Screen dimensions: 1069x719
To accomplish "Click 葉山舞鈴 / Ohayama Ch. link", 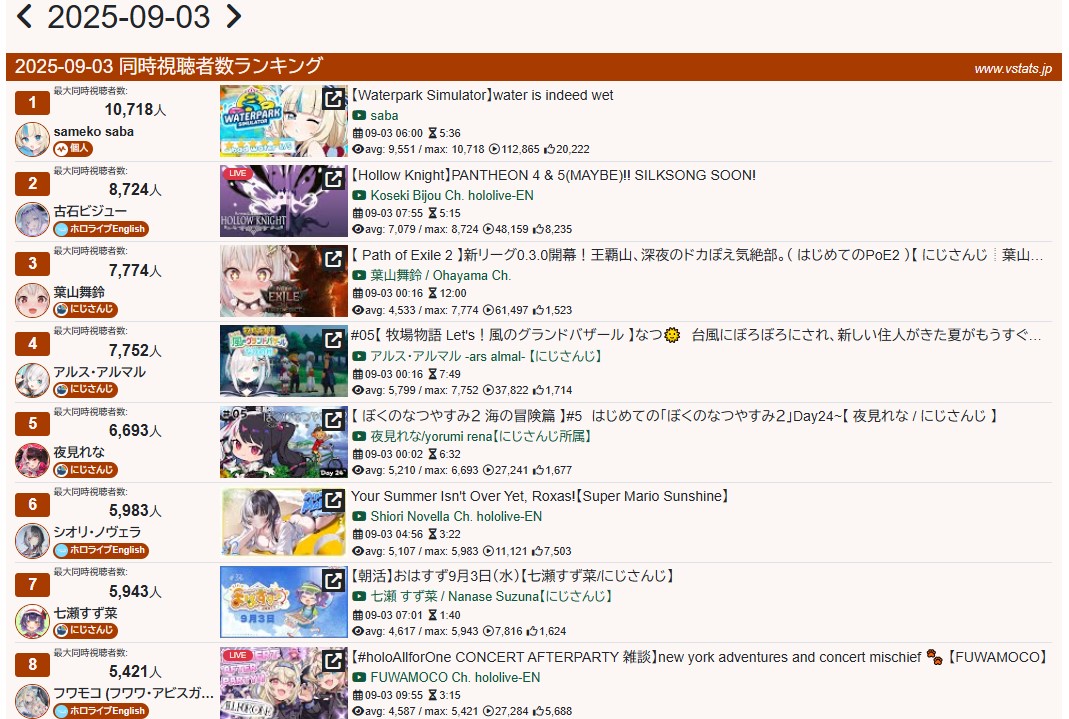I will [440, 276].
